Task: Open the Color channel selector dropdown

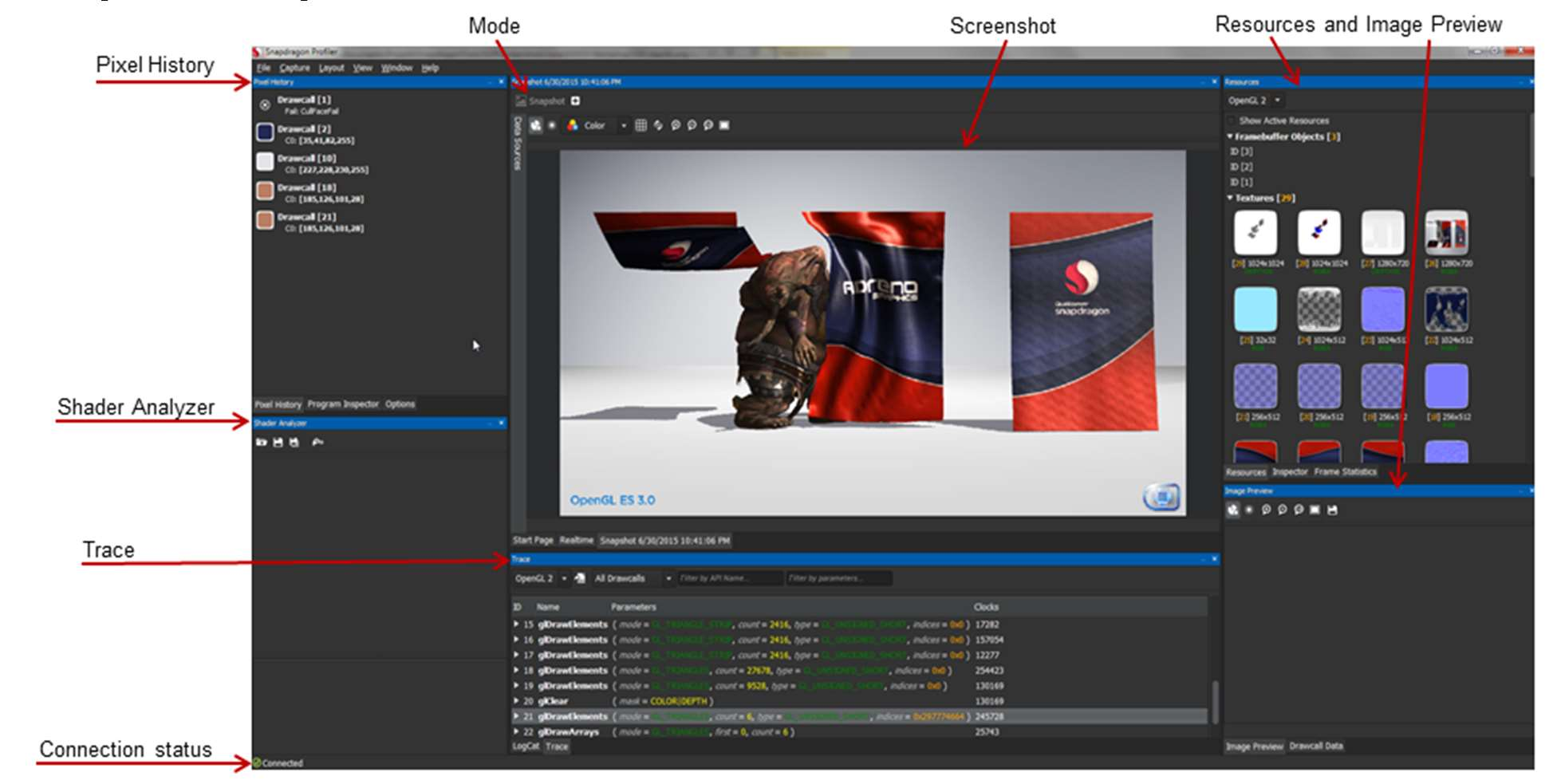Action: pos(624,125)
